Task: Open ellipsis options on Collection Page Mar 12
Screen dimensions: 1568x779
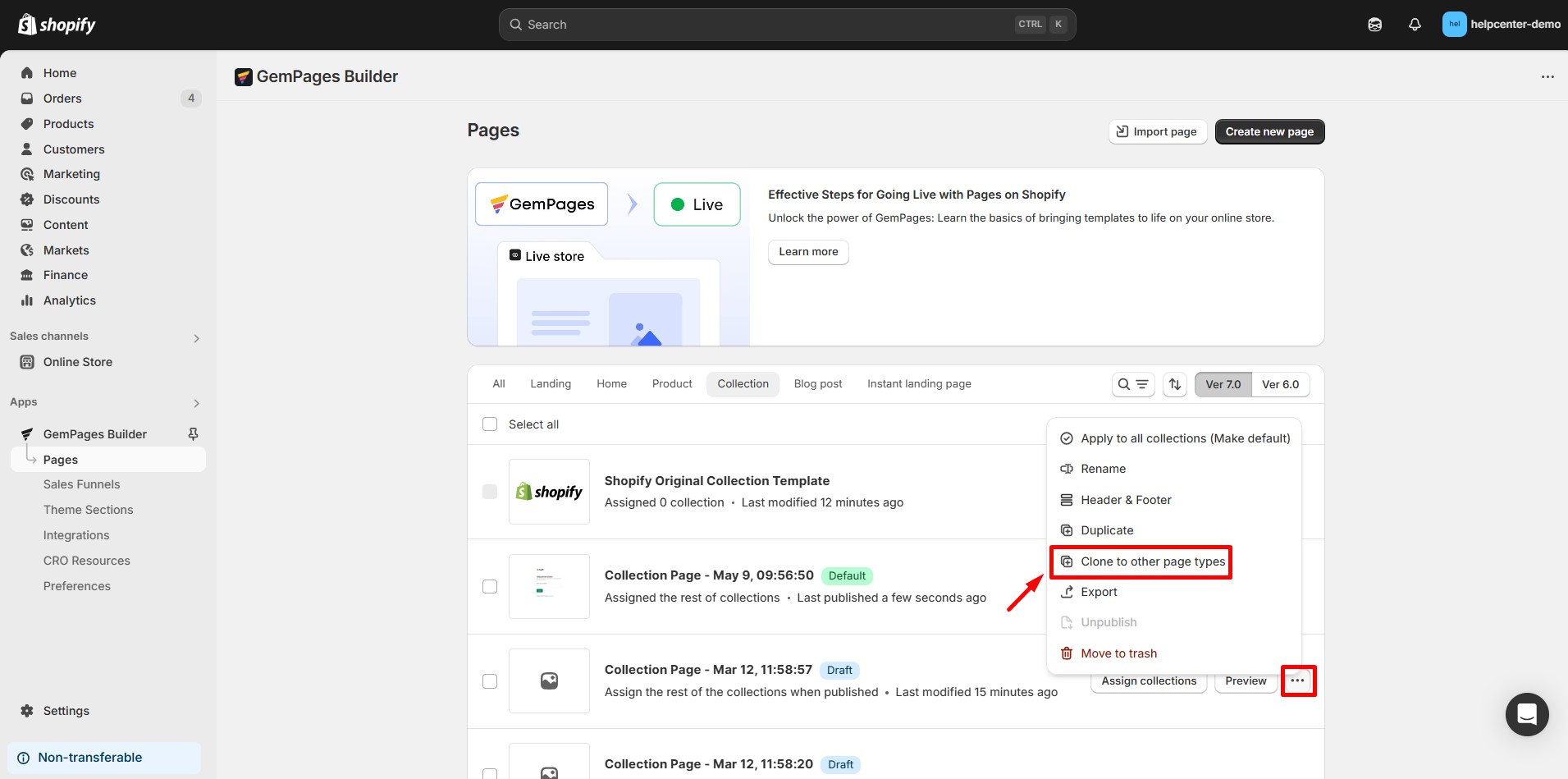Action: coord(1299,680)
